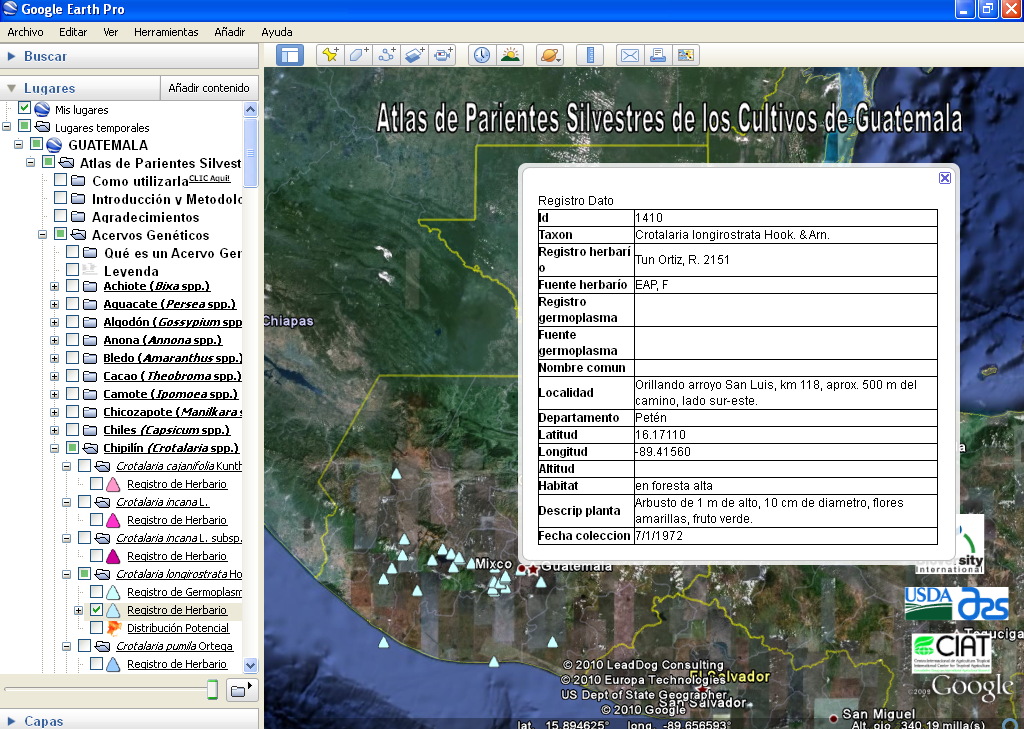The image size is (1024, 729).
Task: Open the Ver menu
Action: (x=110, y=32)
